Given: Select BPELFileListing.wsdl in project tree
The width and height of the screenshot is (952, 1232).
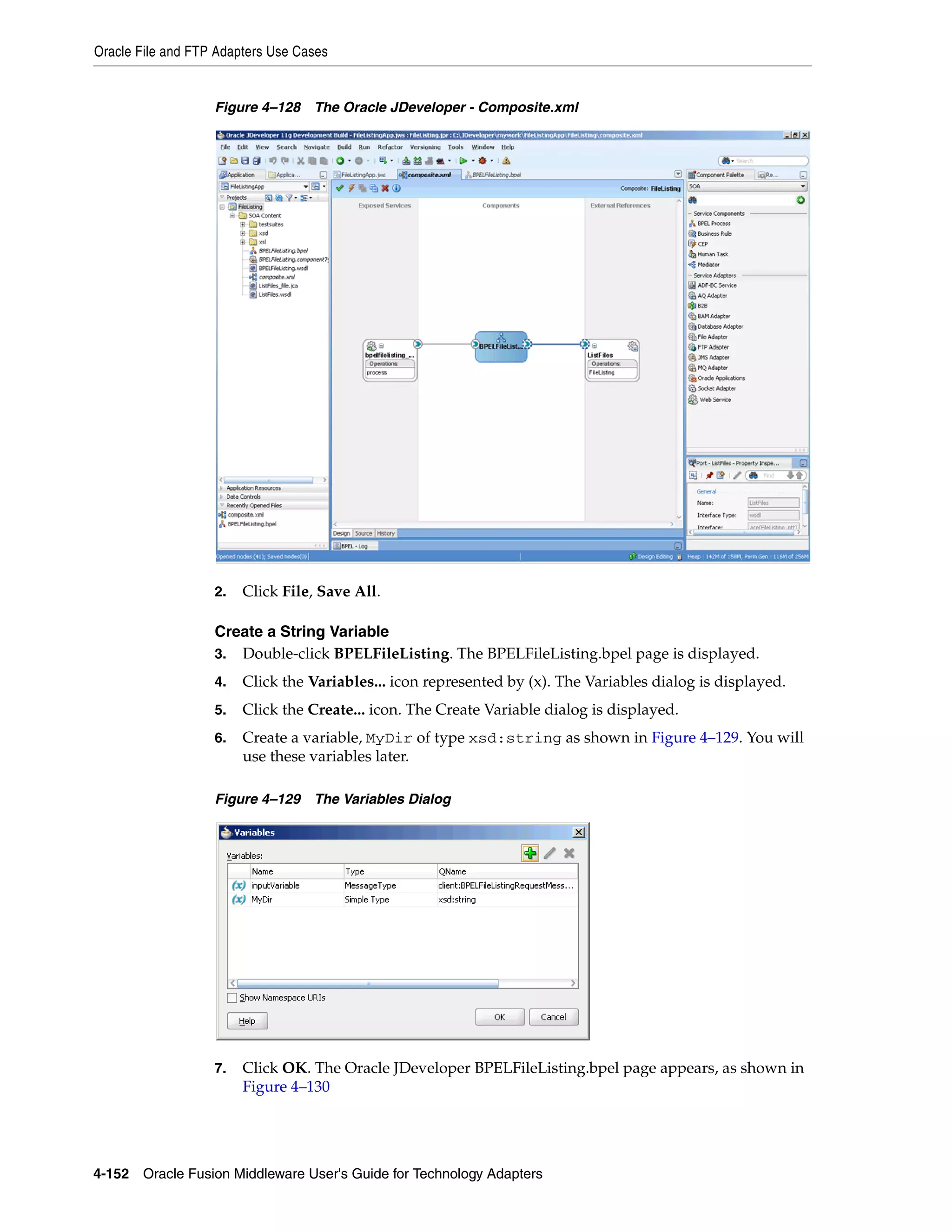Looking at the screenshot, I should (278, 269).
